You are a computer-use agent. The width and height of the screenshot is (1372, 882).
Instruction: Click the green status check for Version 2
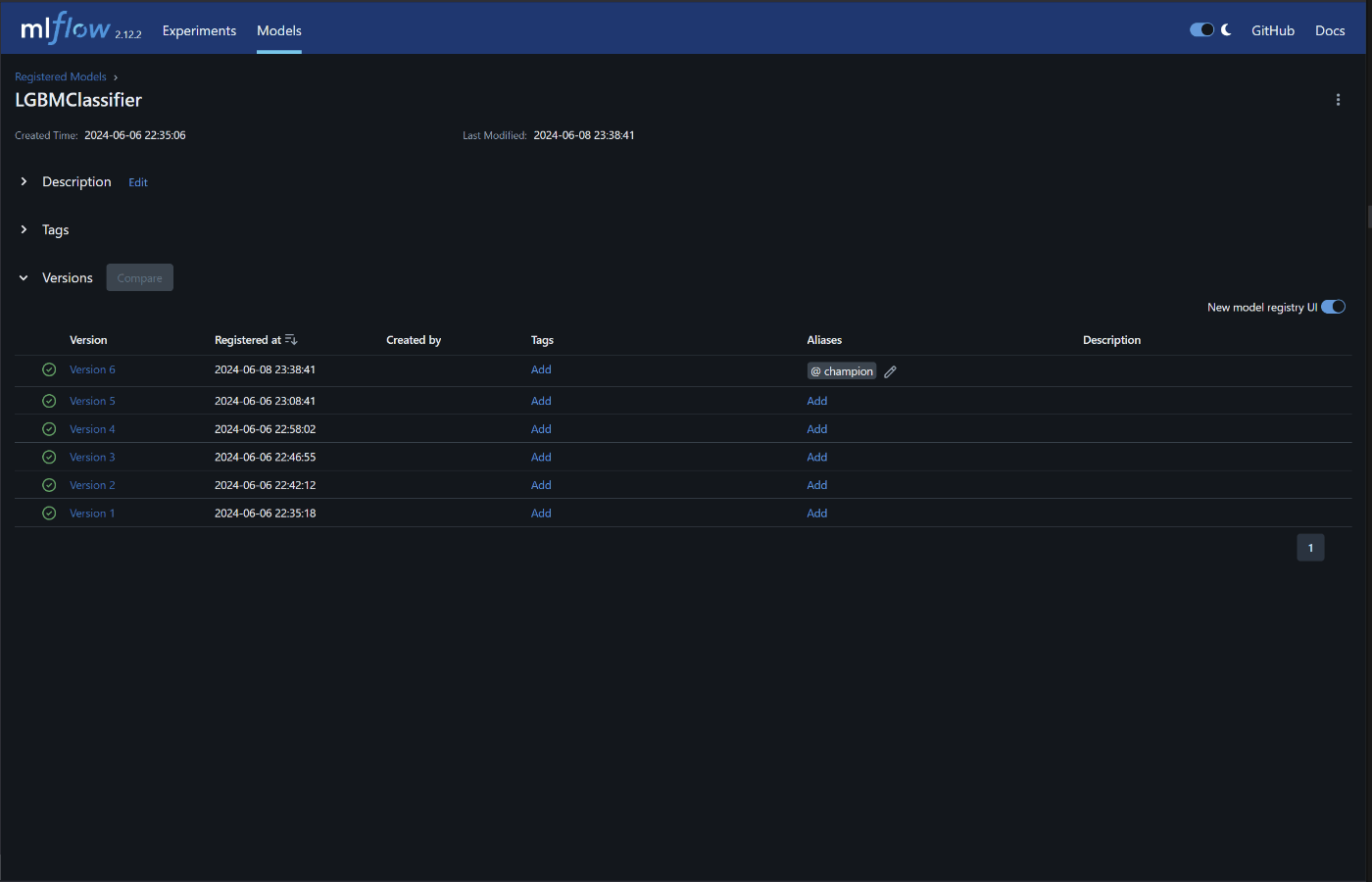pos(49,485)
